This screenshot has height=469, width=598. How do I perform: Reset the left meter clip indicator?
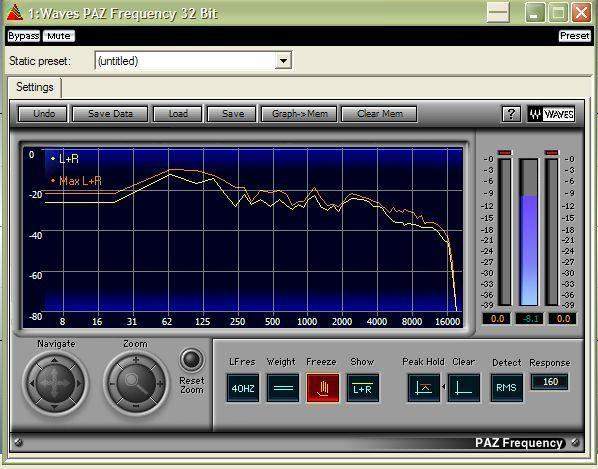pos(505,153)
